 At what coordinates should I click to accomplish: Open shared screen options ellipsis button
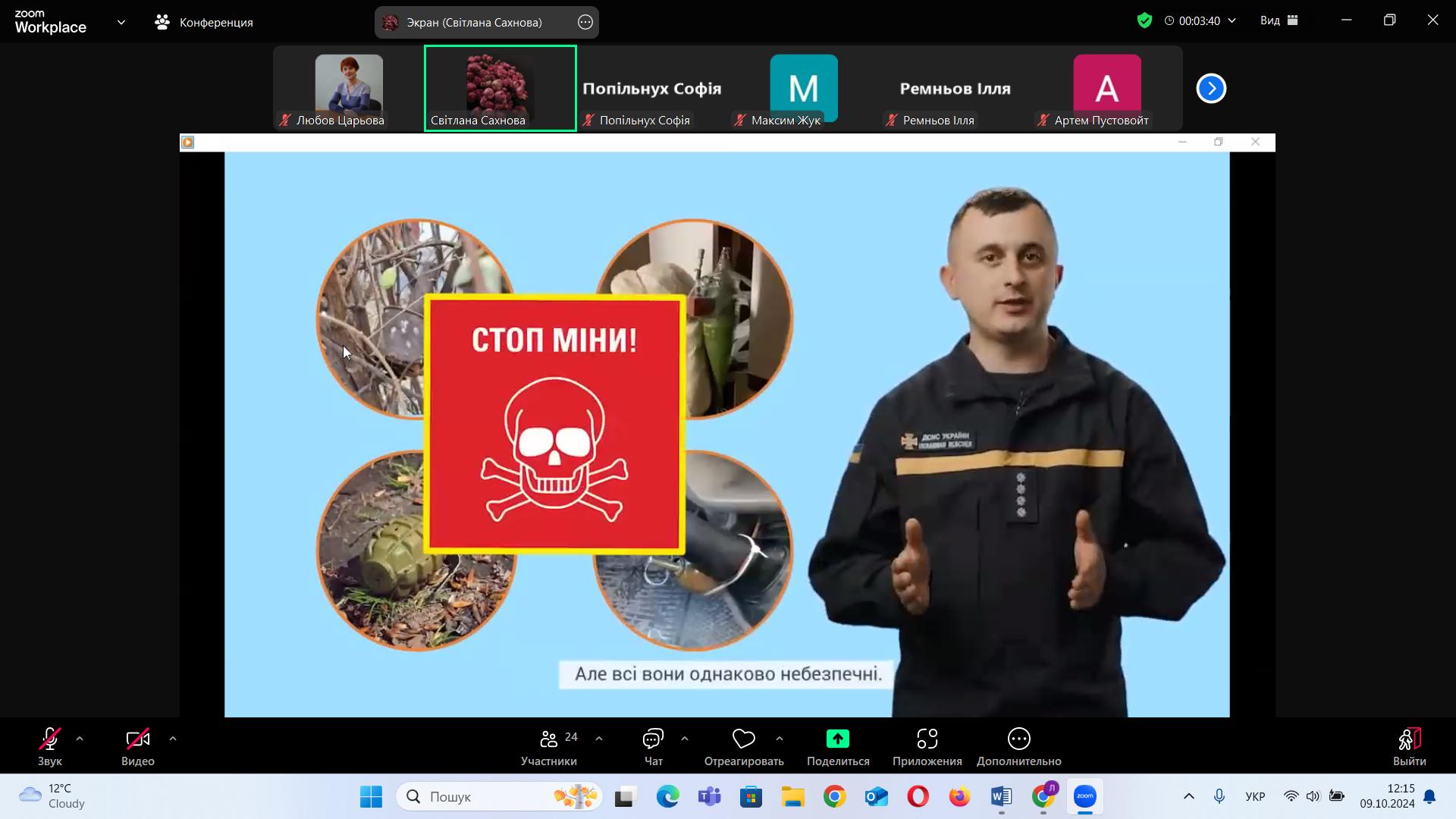585,22
